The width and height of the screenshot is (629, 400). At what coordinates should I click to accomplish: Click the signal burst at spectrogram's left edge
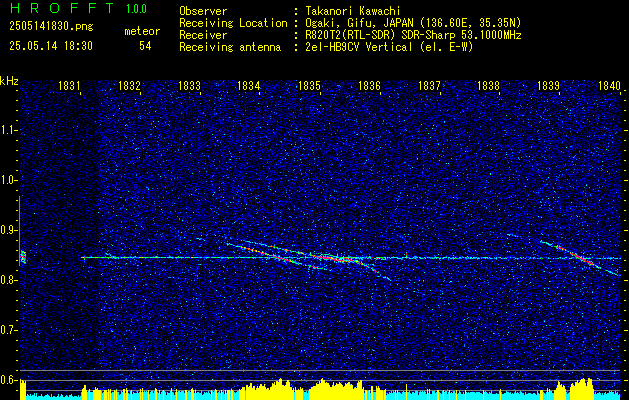point(23,257)
